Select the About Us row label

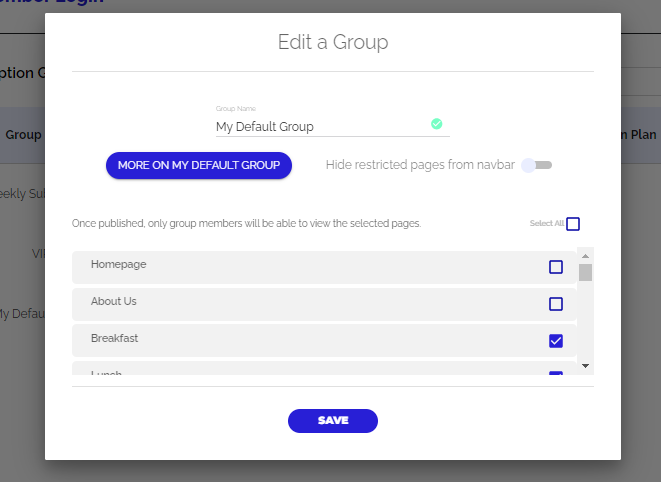point(114,301)
